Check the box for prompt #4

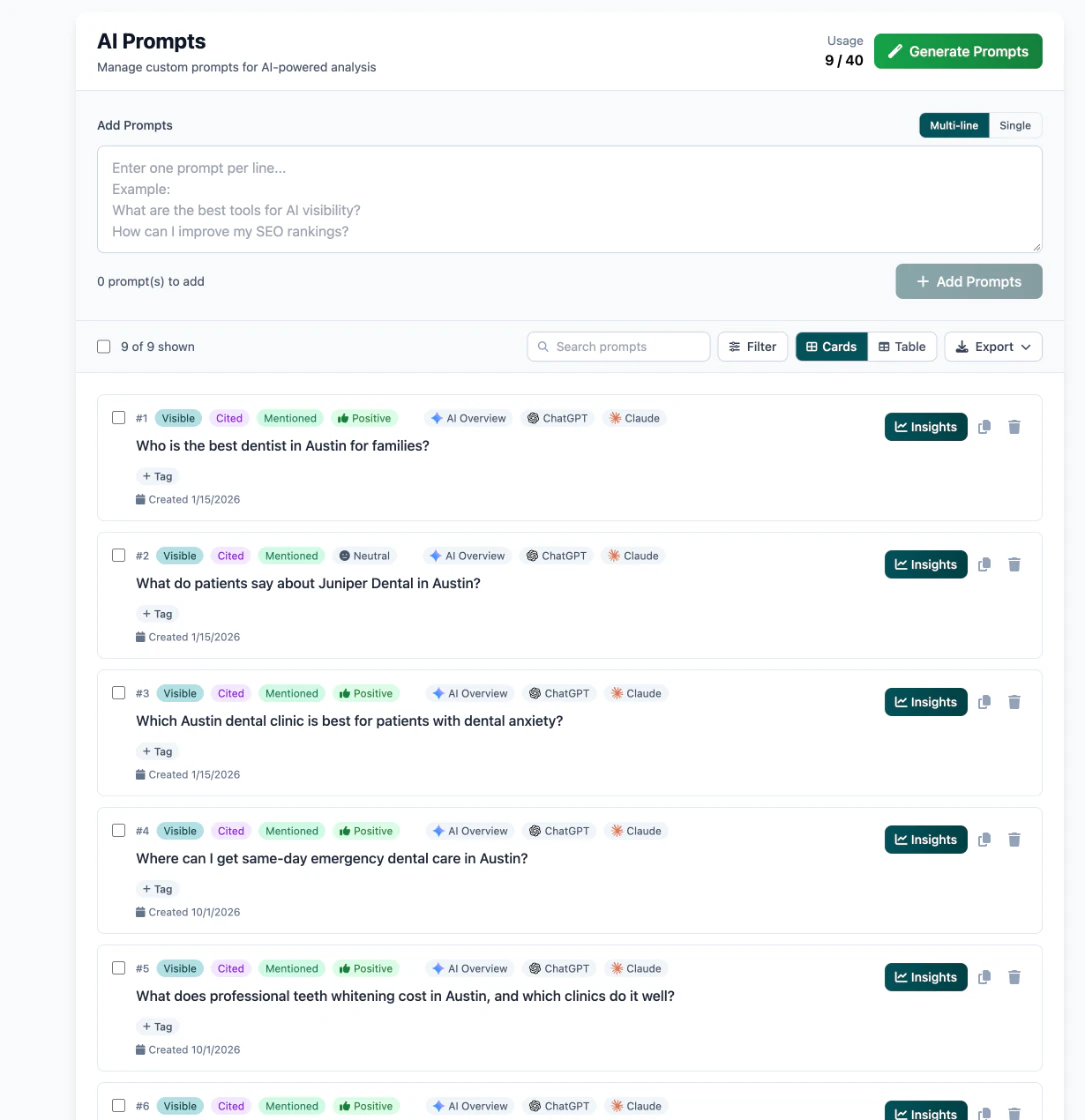point(119,830)
